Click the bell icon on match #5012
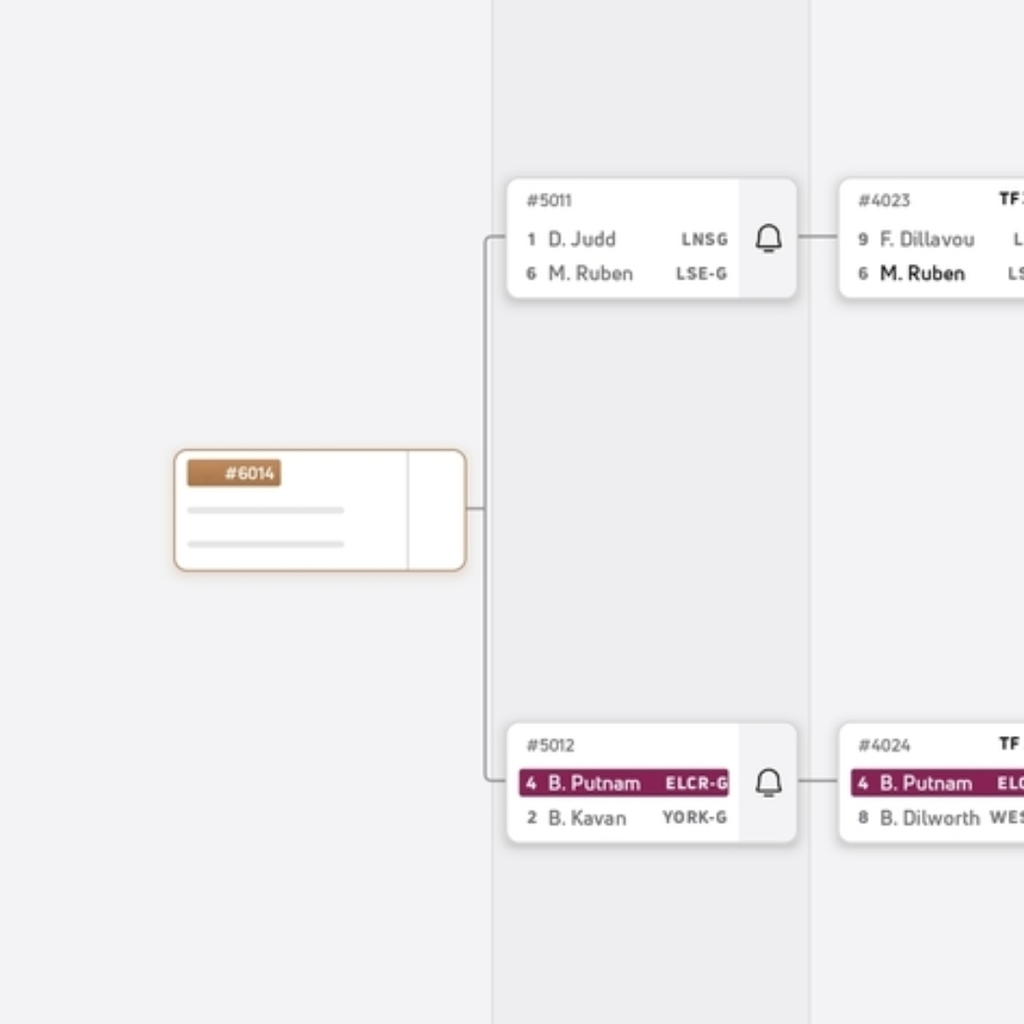The height and width of the screenshot is (1024, 1024). coord(768,783)
